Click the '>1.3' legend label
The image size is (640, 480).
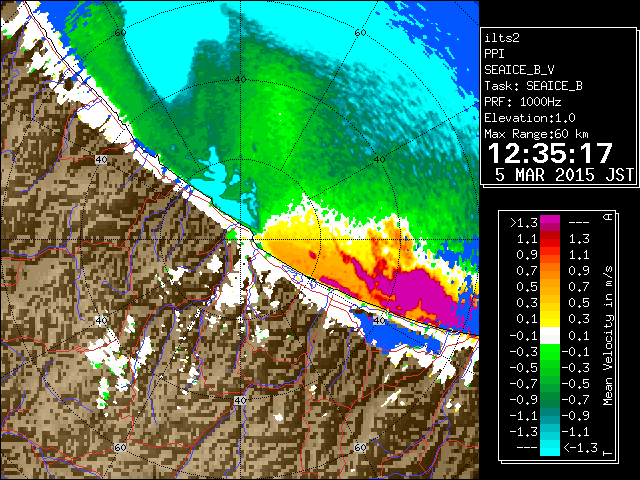[524, 223]
